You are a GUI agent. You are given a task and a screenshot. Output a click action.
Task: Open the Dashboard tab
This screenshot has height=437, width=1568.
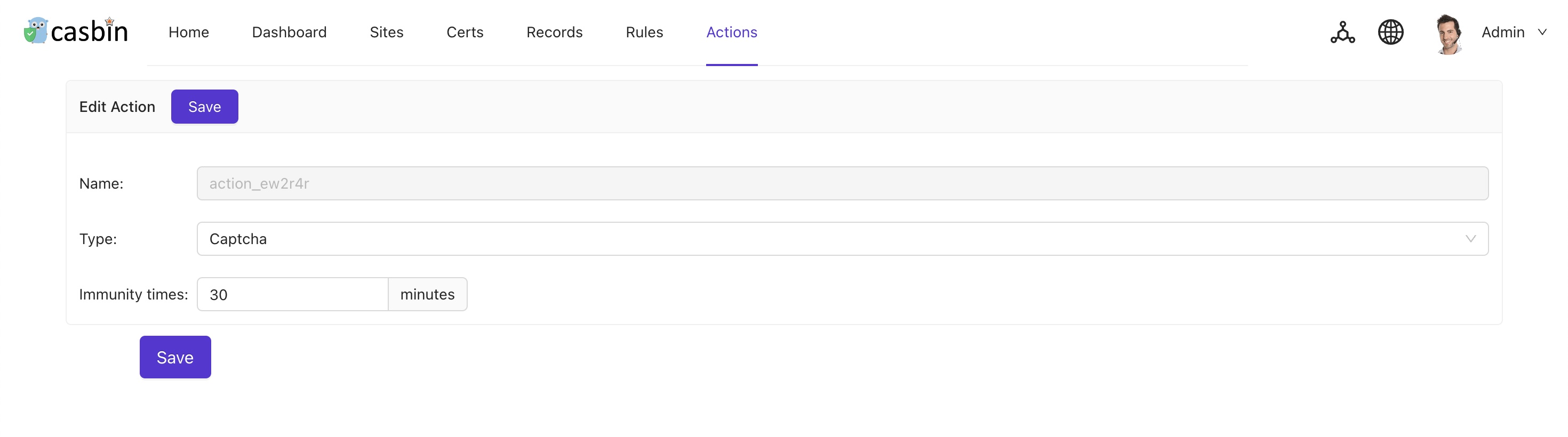click(x=289, y=33)
